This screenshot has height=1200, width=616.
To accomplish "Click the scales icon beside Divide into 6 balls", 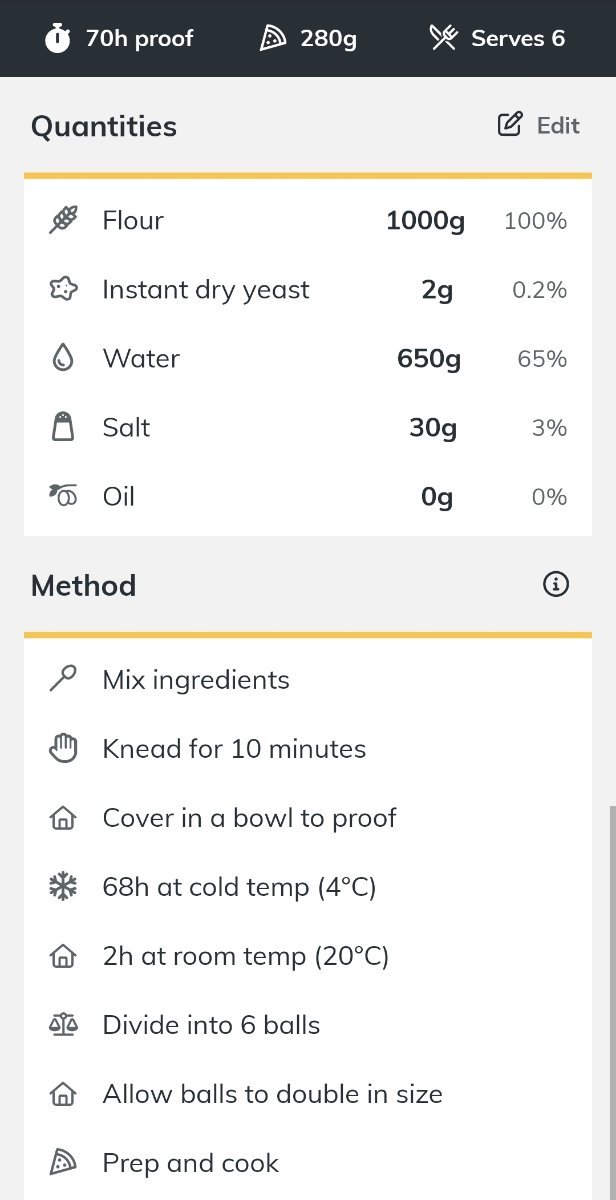I will pos(63,1024).
